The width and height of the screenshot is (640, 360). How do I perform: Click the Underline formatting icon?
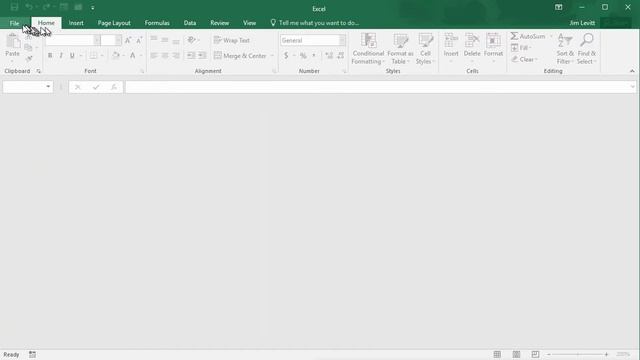coord(72,56)
